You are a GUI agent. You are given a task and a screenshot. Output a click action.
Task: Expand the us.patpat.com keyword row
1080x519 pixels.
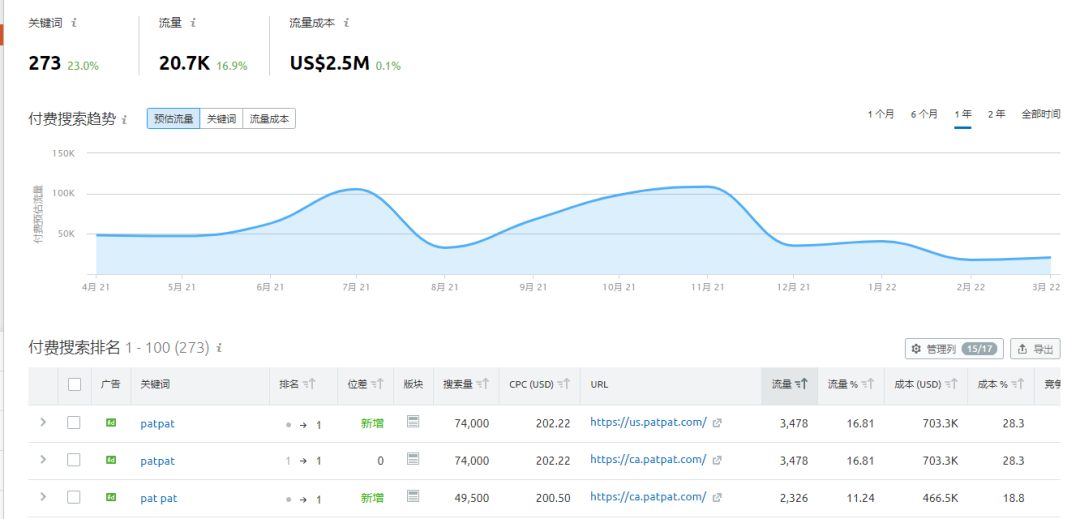(x=42, y=422)
